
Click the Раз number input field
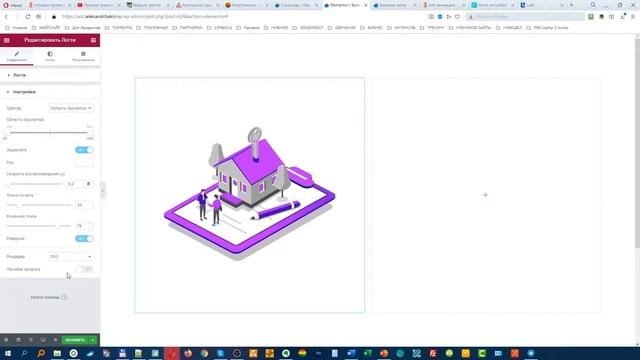[x=84, y=162]
